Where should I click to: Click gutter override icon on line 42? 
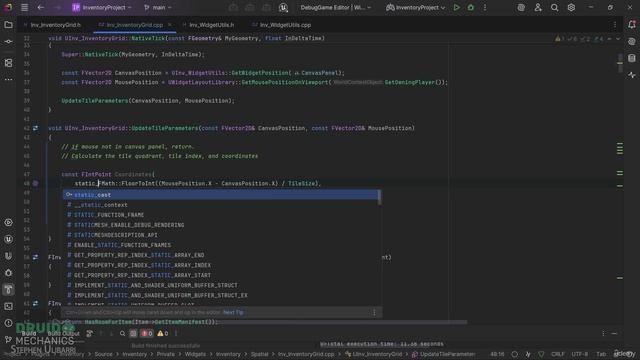pos(36,128)
